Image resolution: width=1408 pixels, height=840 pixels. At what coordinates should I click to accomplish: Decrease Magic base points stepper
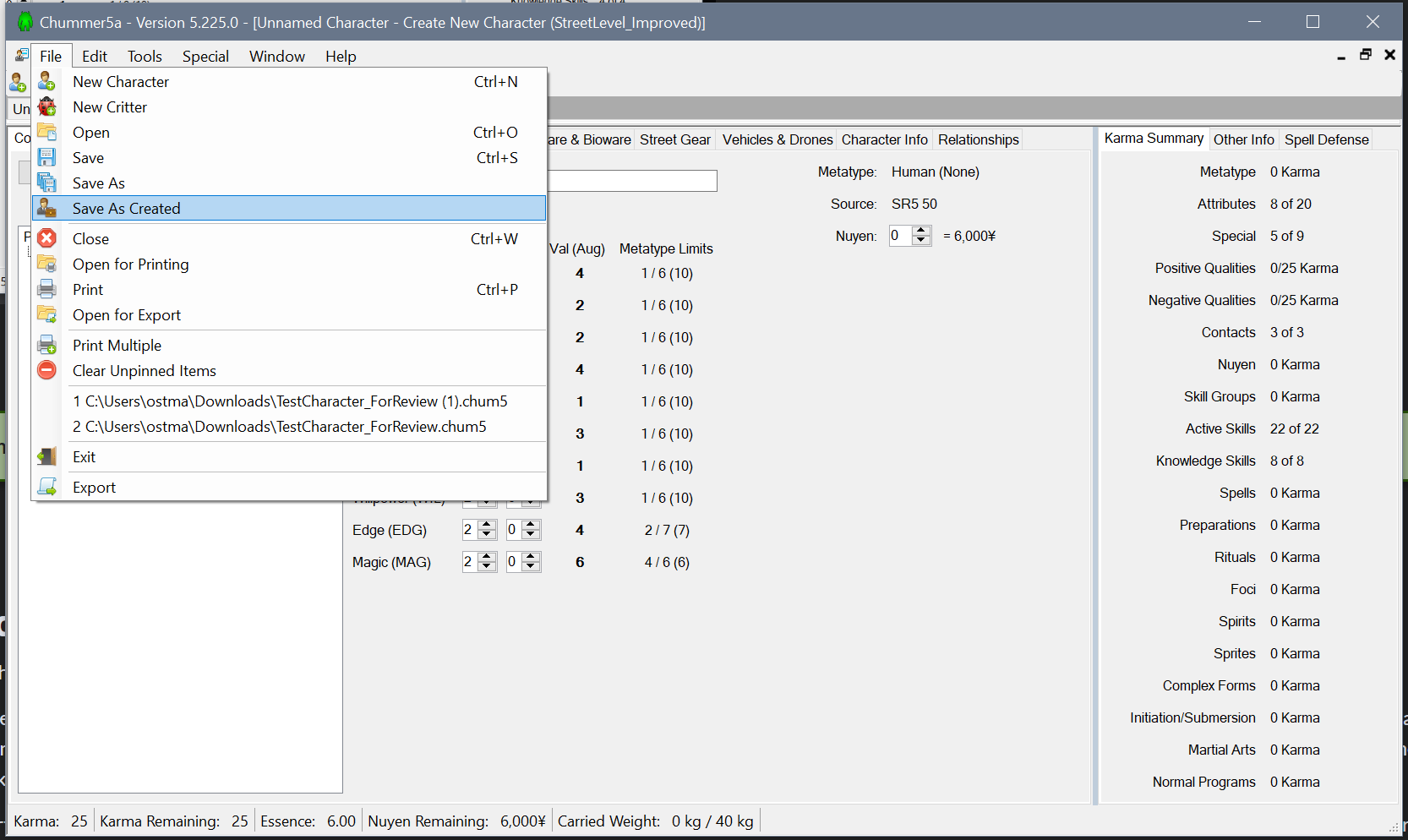pyautogui.click(x=487, y=567)
